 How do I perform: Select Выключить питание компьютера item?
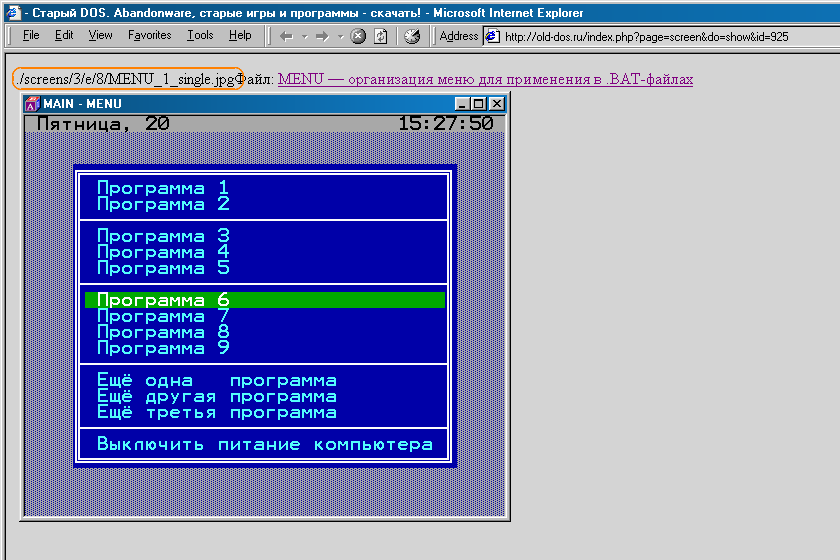(265, 444)
